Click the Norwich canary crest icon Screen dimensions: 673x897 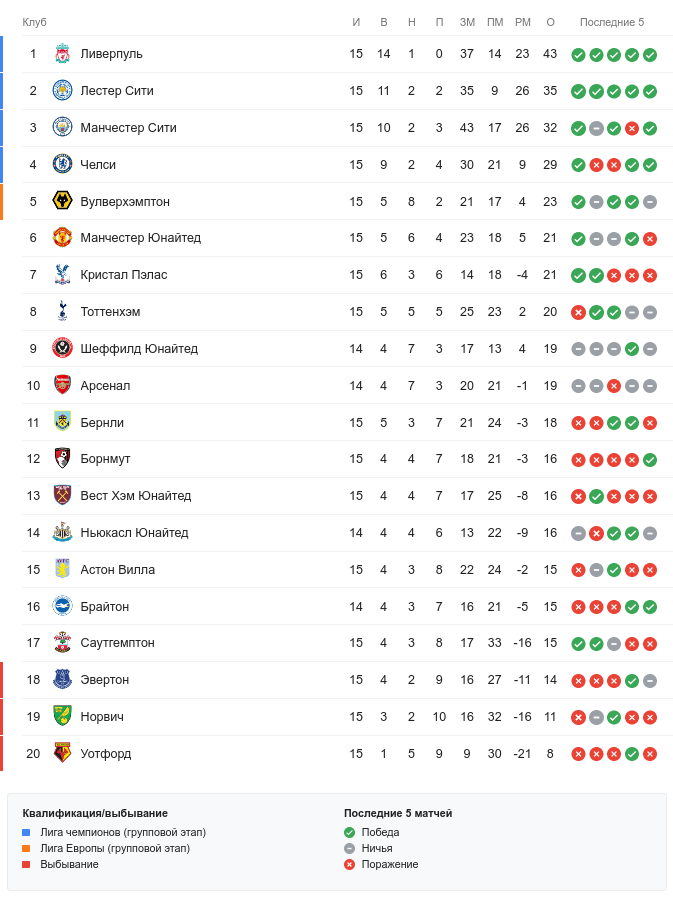pos(62,717)
